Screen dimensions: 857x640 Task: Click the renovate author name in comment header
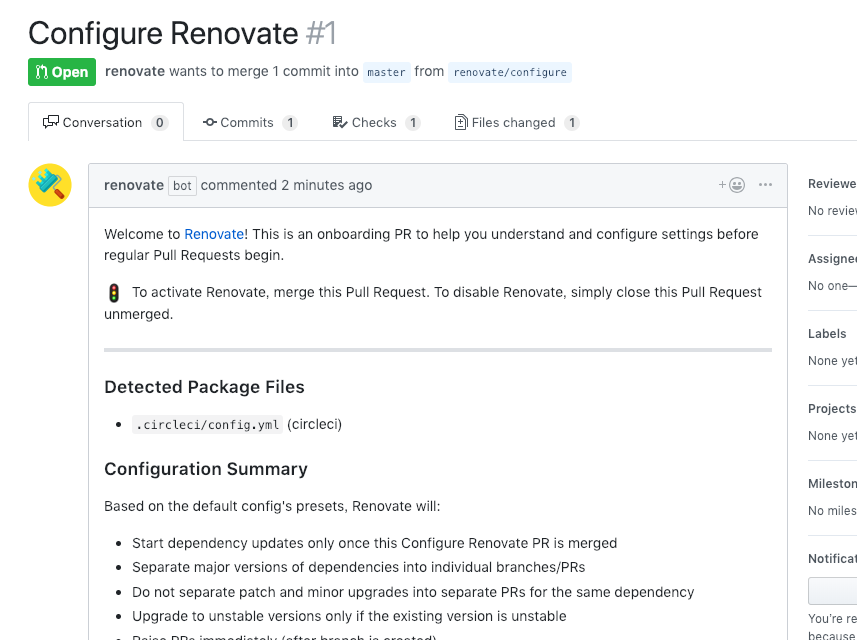tap(134, 185)
